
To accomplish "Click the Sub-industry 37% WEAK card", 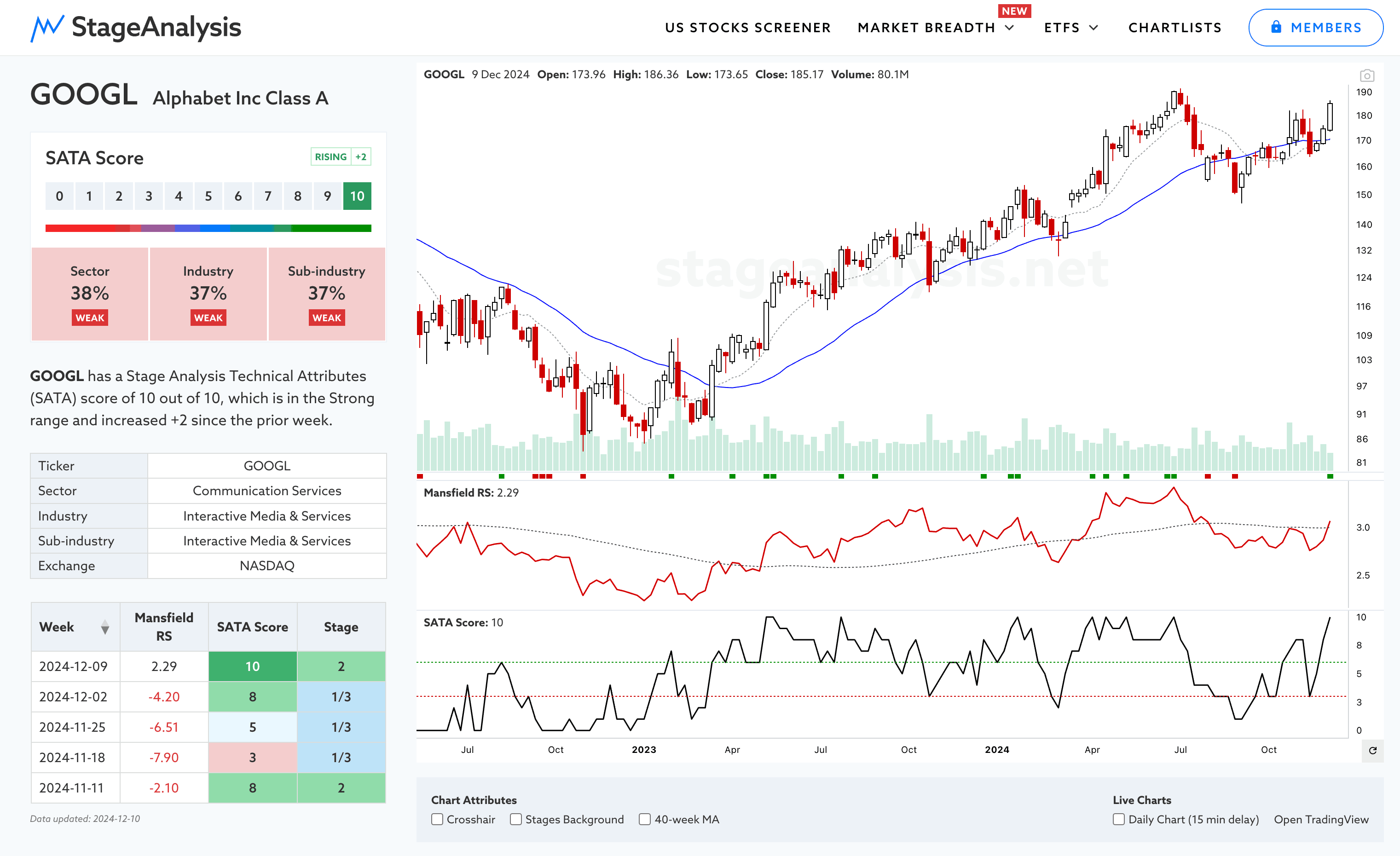I will 327,294.
